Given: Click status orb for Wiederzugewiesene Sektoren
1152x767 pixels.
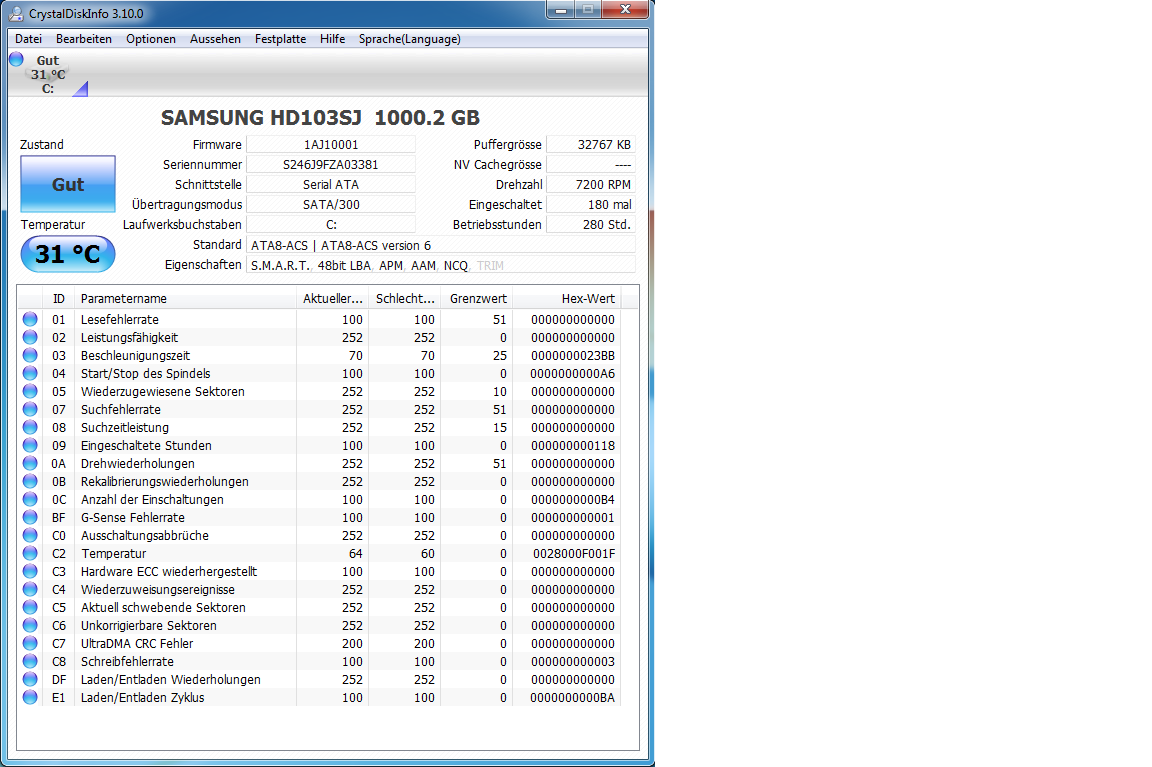Looking at the screenshot, I should point(30,391).
